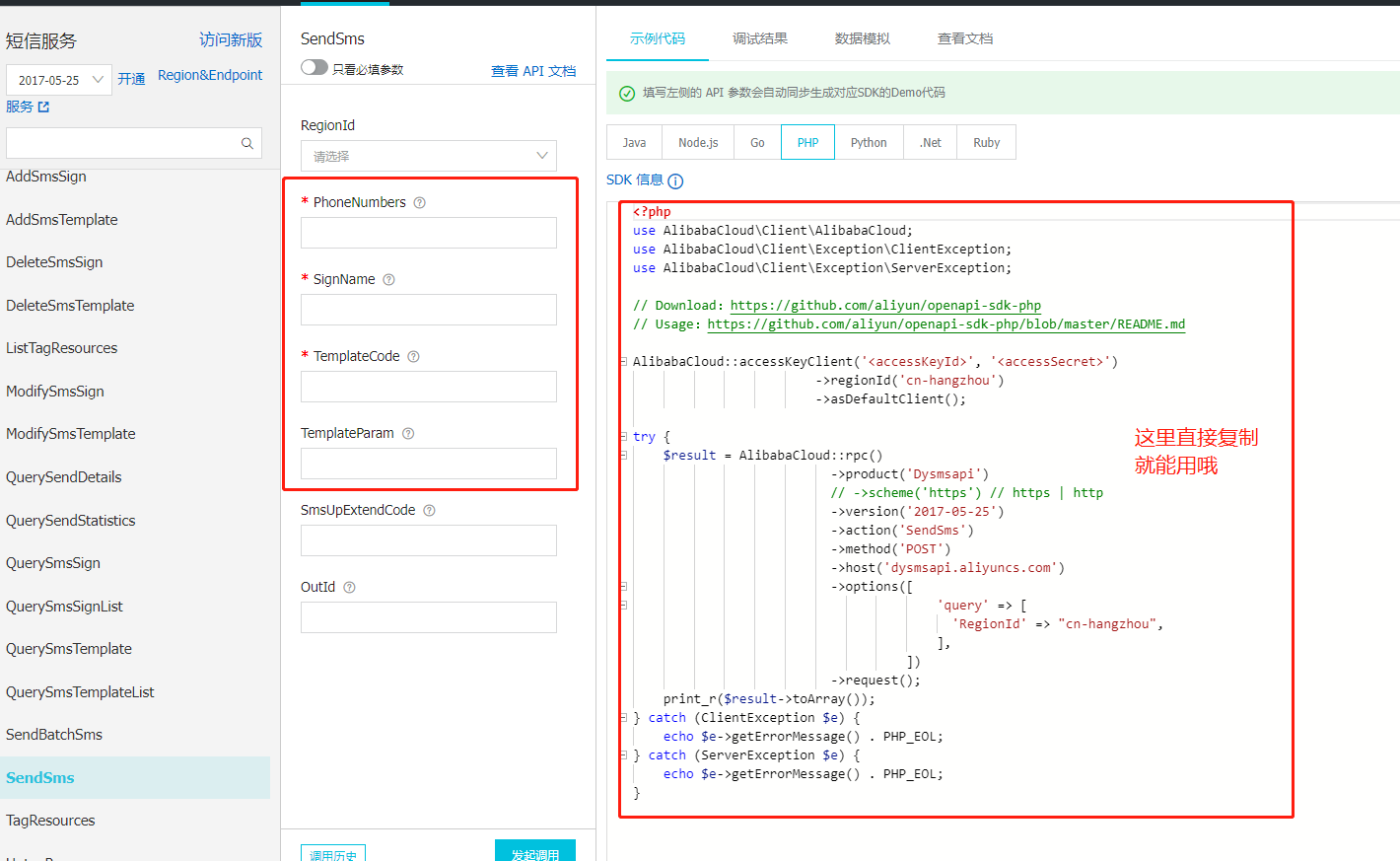Screen dimensions: 1400x861
Task: Click the OutId input field
Action: coord(429,617)
